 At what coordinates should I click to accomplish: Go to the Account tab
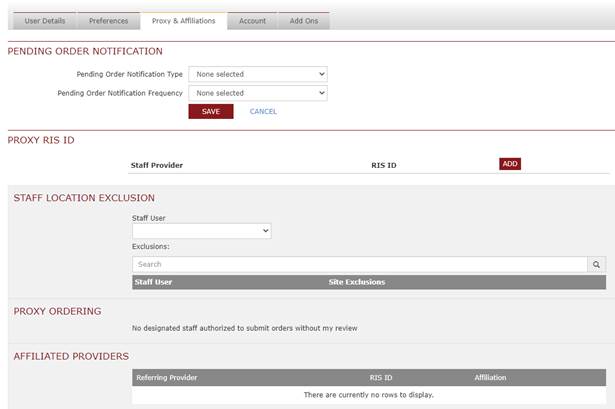pyautogui.click(x=252, y=21)
